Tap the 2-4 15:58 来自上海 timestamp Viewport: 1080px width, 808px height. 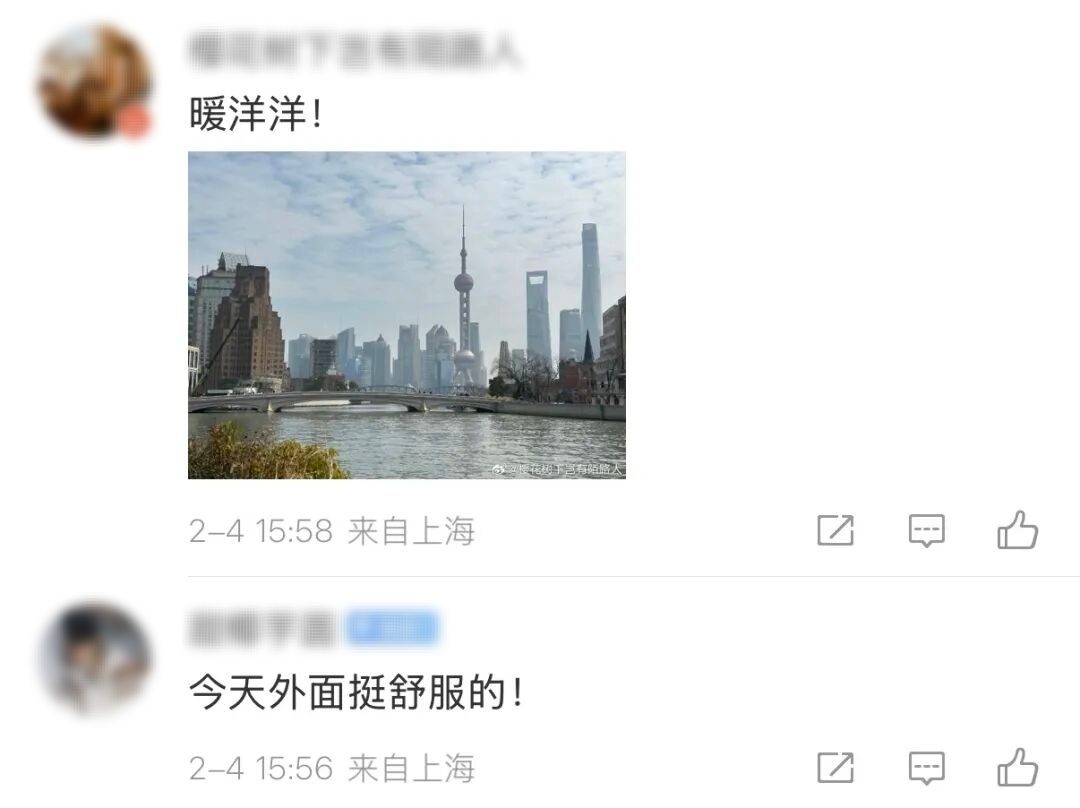coord(332,531)
